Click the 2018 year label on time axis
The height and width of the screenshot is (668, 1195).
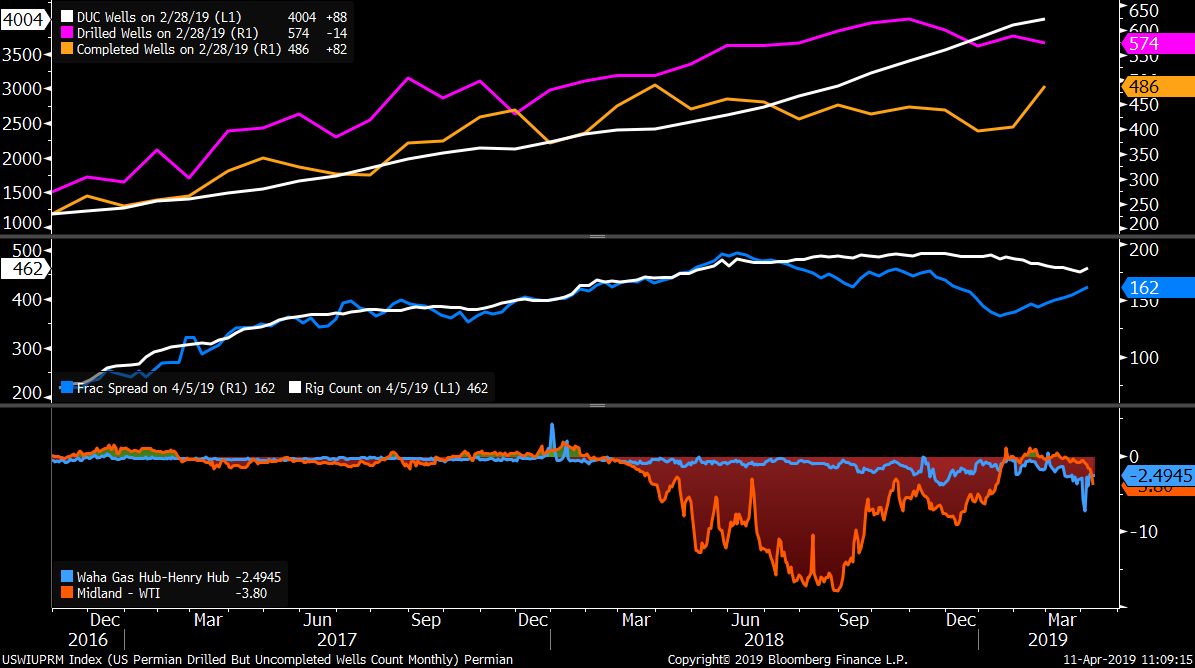click(764, 640)
